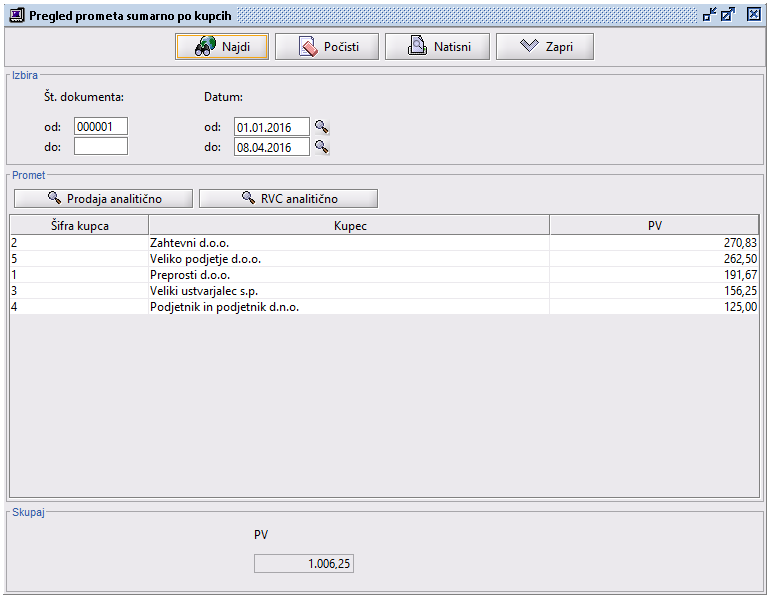Click the document number 'od' field
This screenshot has height=599, width=772.
click(101, 127)
